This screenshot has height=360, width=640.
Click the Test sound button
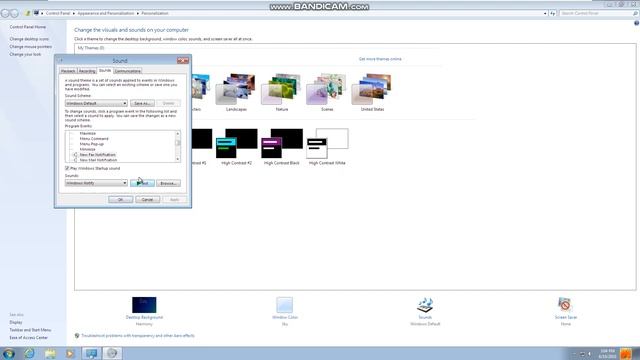[x=142, y=183]
